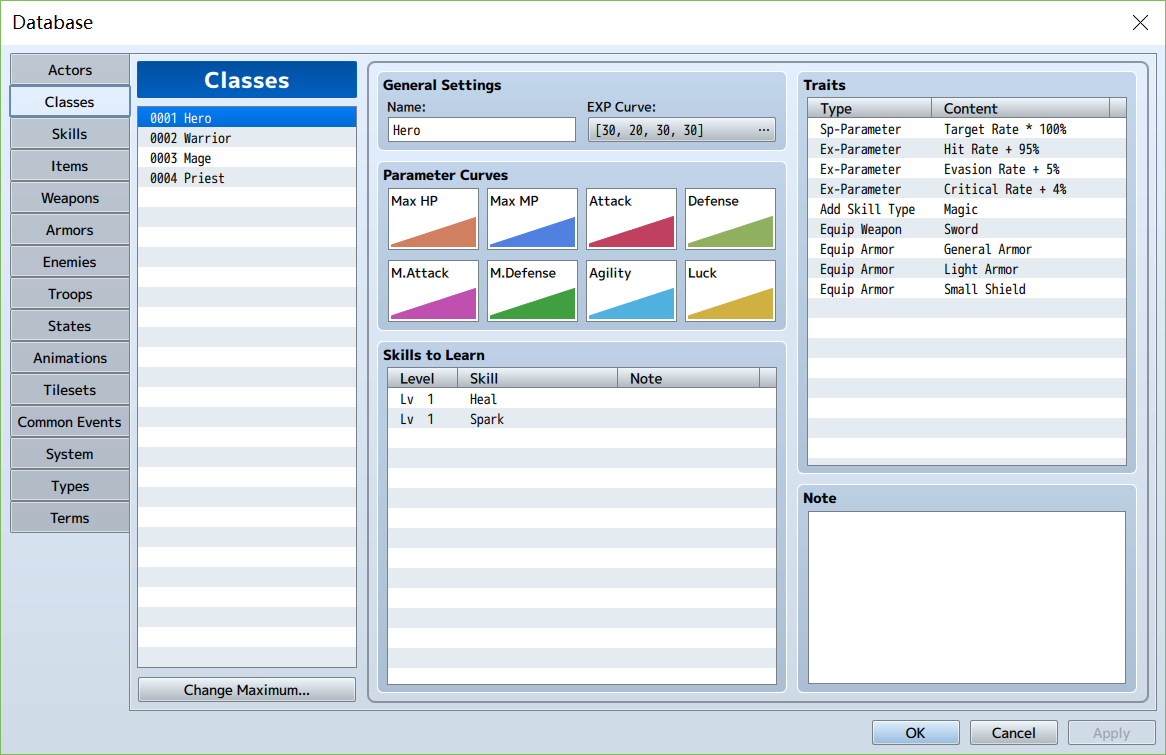Select Equip Weapon Sword trait
Viewport: 1166px width, 755px height.
click(967, 229)
